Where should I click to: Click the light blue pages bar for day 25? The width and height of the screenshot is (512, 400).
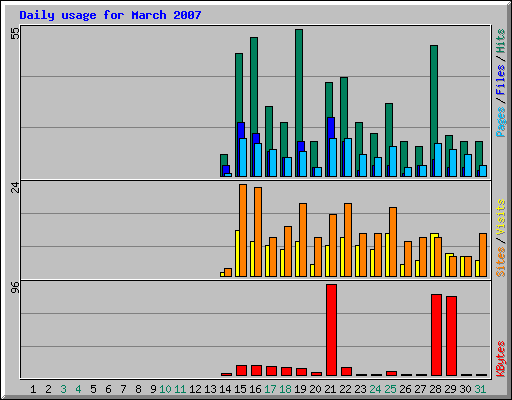click(393, 161)
